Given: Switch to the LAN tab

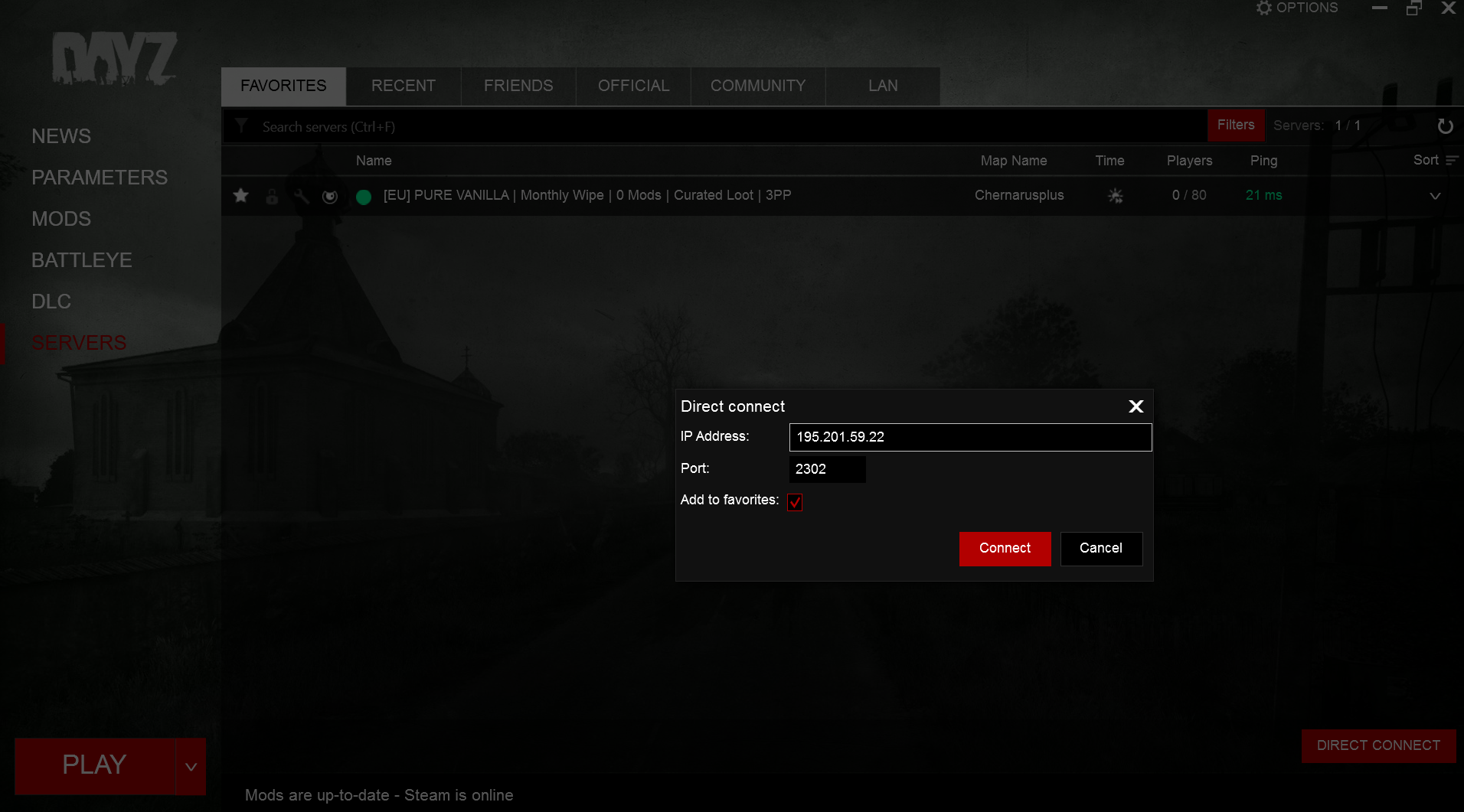Looking at the screenshot, I should (x=883, y=86).
